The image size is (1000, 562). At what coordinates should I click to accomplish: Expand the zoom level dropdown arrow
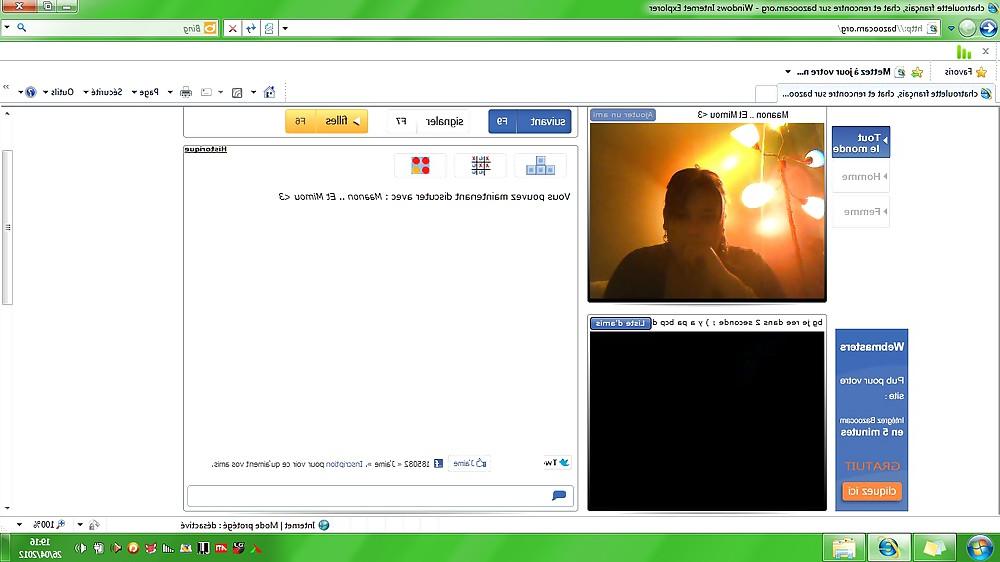point(19,524)
